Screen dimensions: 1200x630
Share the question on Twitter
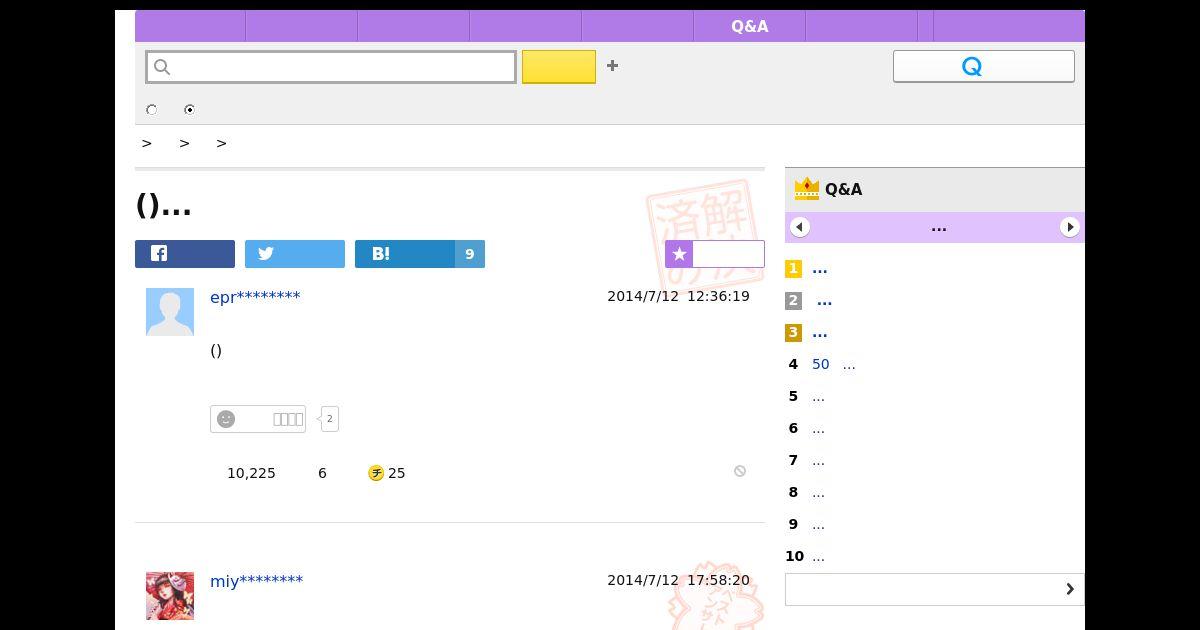click(x=295, y=254)
